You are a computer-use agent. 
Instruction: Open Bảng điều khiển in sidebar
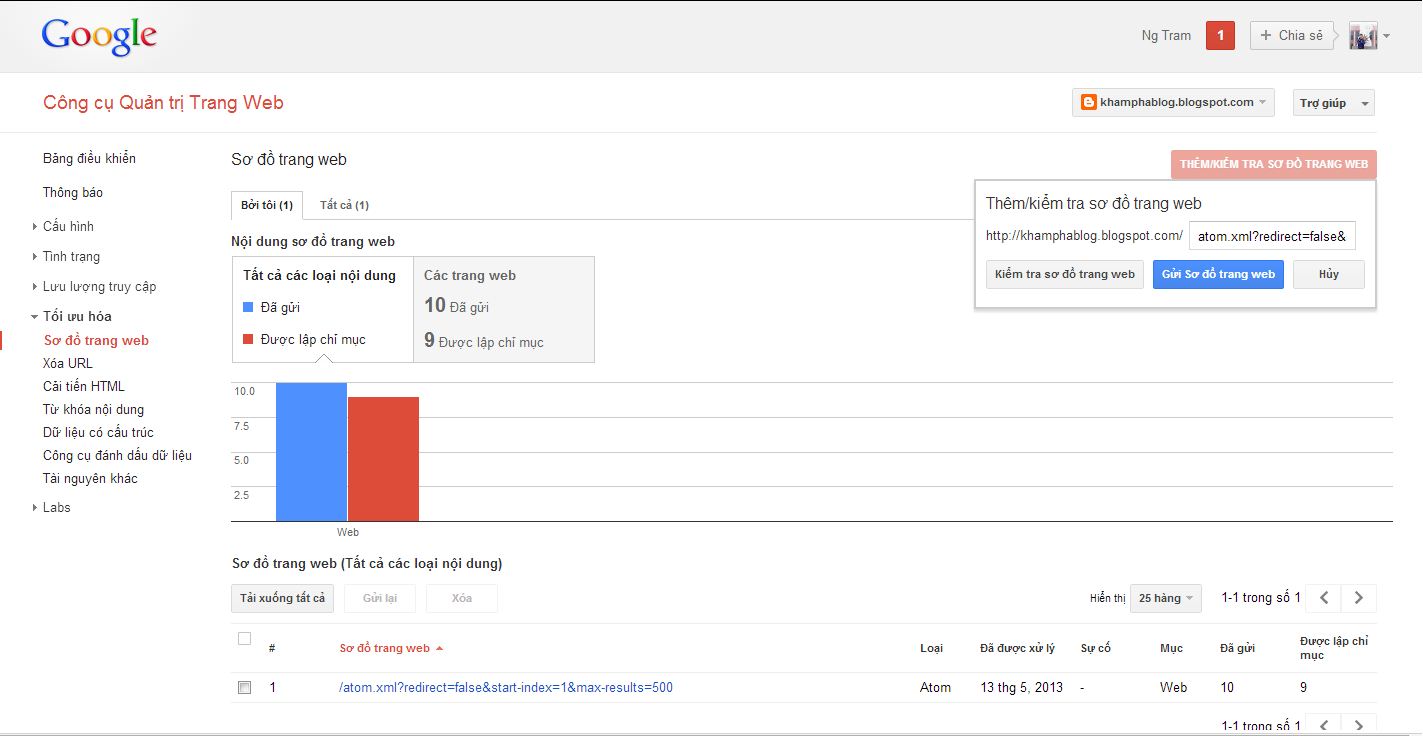(89, 158)
